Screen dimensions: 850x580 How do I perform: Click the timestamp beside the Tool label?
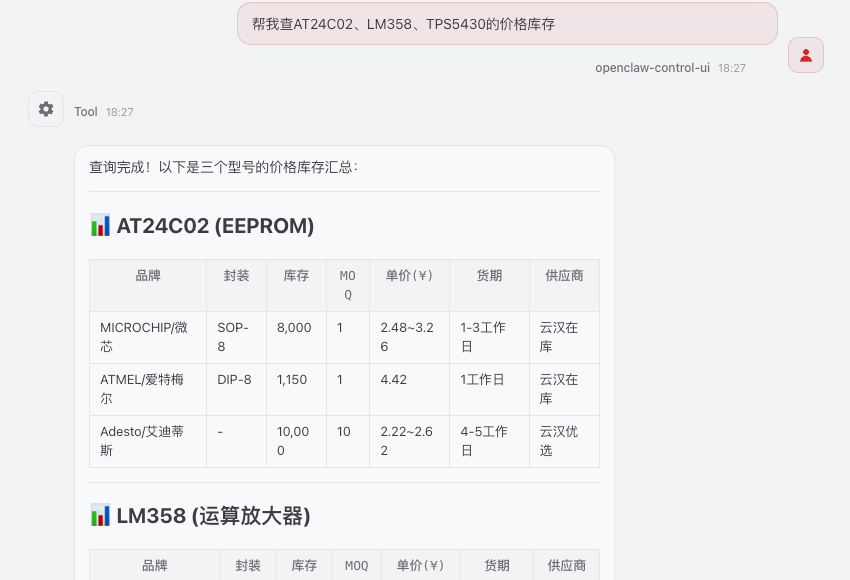[120, 112]
